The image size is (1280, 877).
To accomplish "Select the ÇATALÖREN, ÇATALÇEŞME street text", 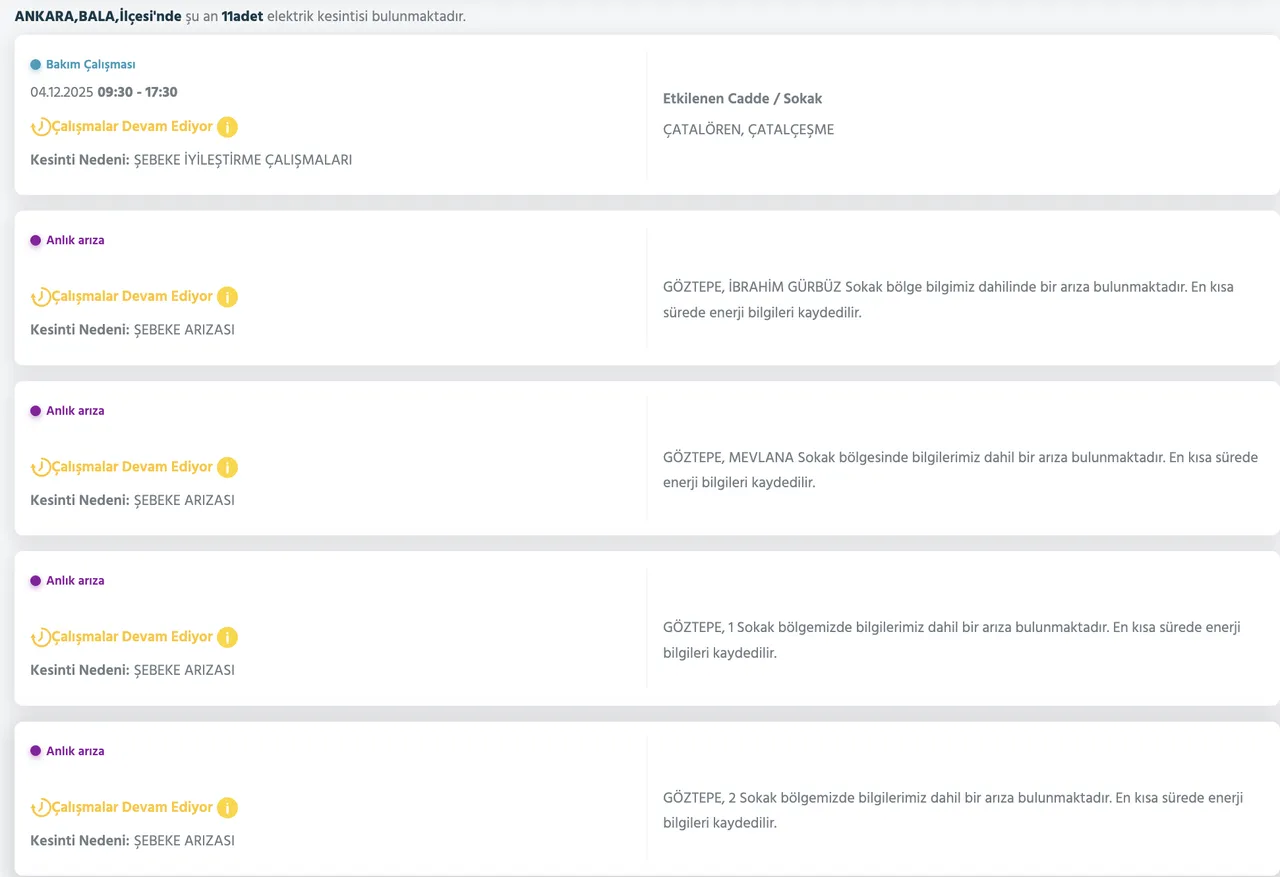I will [x=748, y=130].
